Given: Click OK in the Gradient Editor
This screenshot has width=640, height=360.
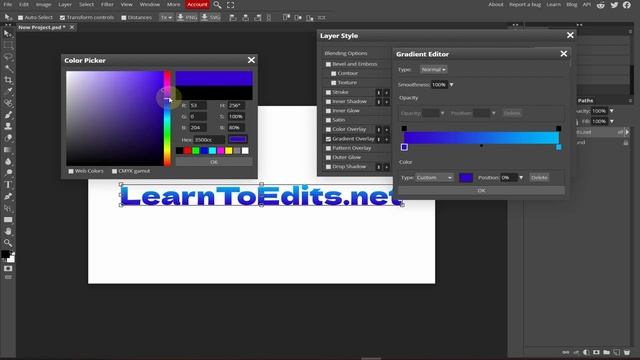Looking at the screenshot, I should [481, 191].
